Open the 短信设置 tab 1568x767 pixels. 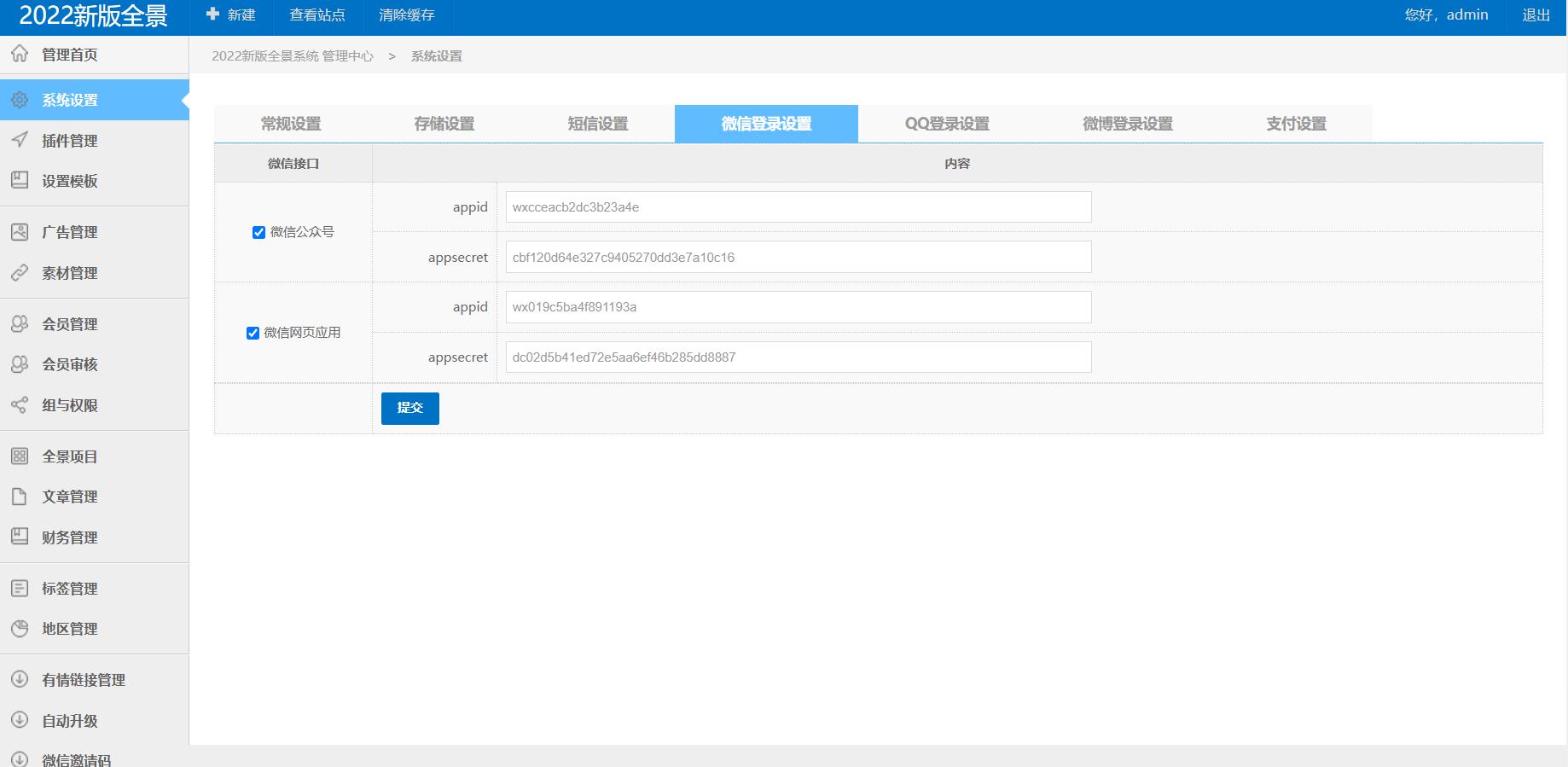coord(598,124)
